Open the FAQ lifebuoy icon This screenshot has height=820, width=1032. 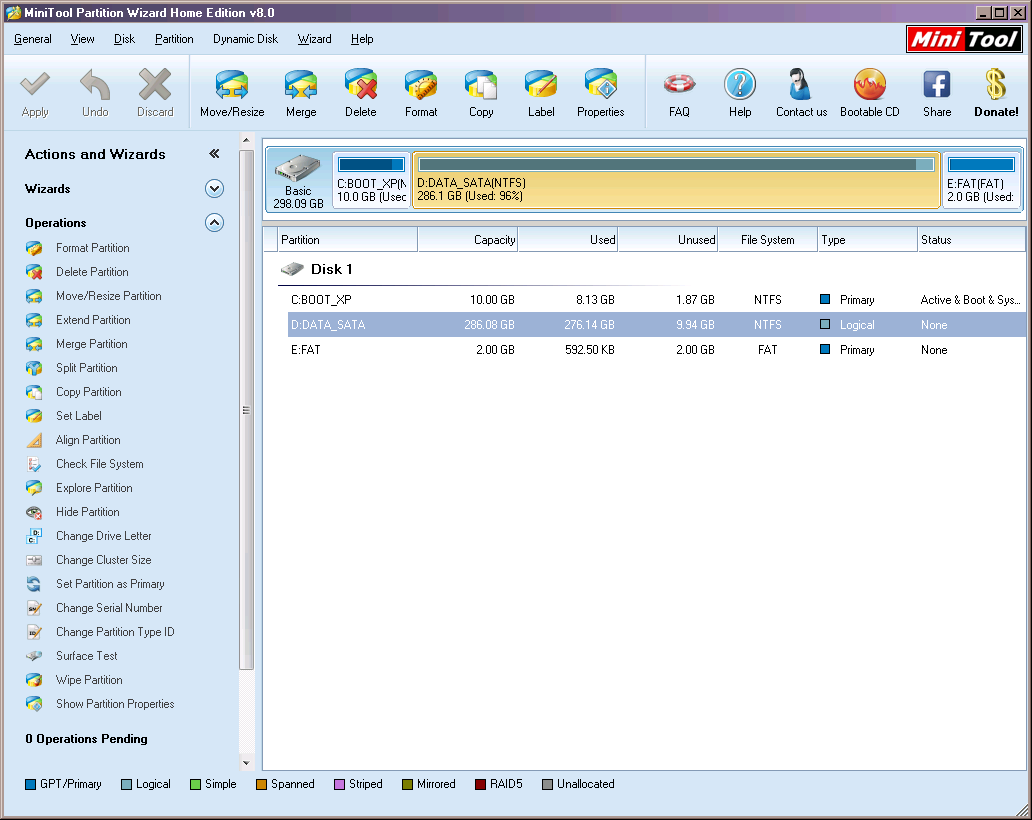679,85
